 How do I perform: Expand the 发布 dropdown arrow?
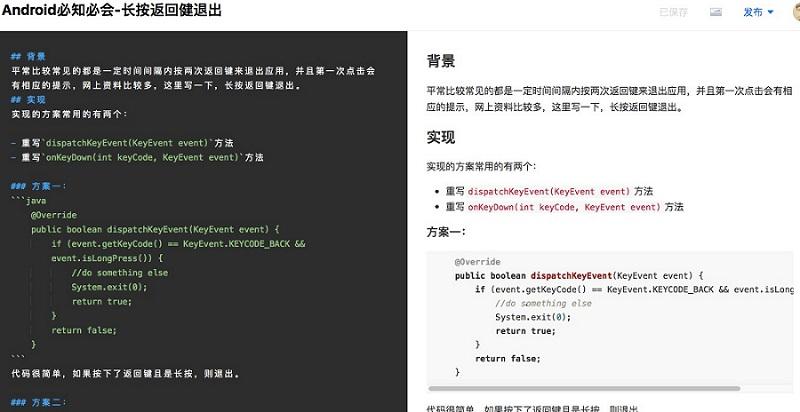770,13
